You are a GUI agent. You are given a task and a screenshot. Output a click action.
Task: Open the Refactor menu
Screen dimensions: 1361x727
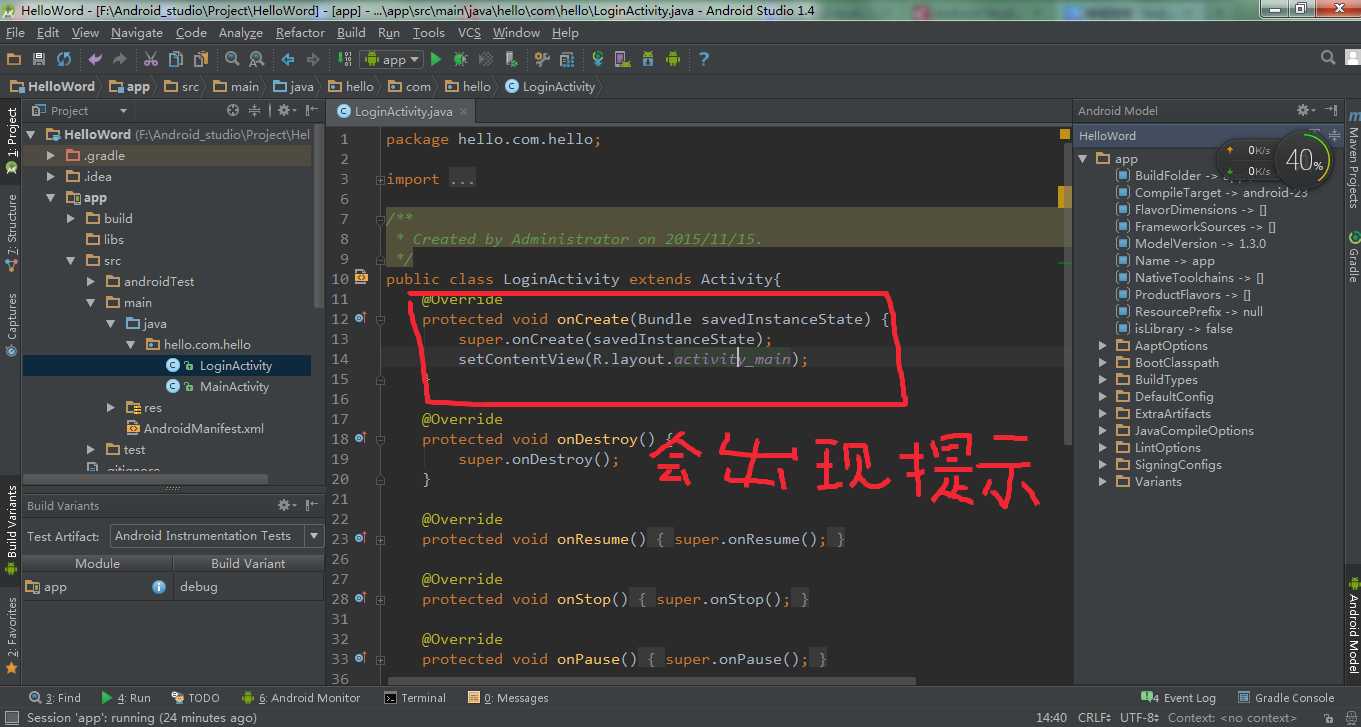[x=300, y=33]
